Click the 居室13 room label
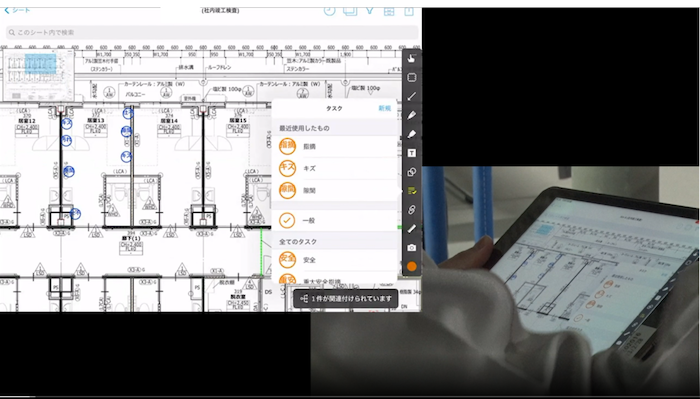This screenshot has width=700, height=399. 95,121
